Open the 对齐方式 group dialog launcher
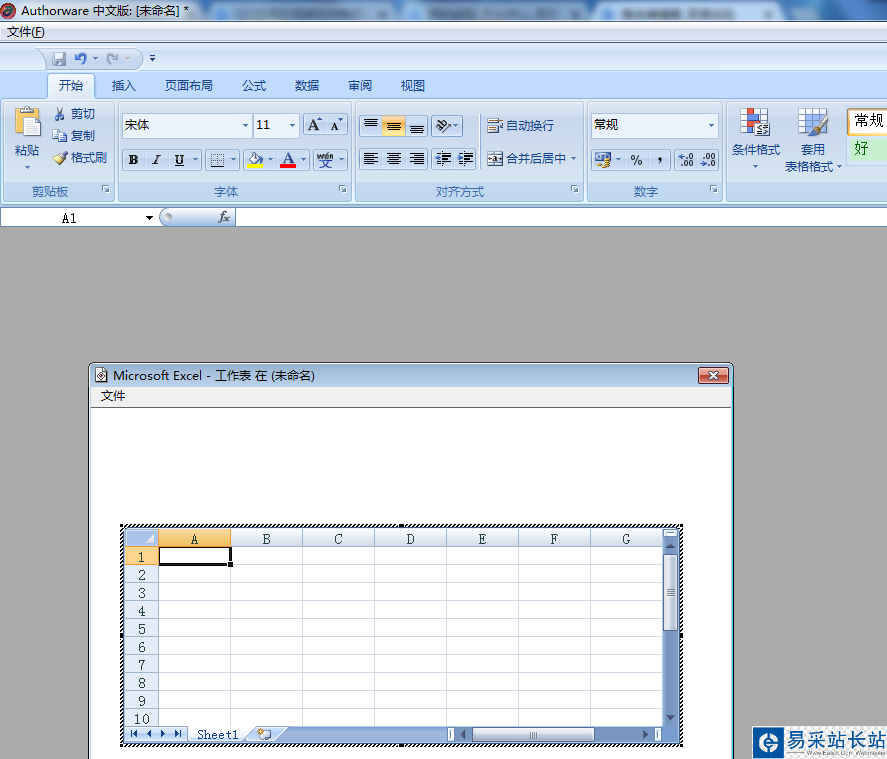 point(575,189)
